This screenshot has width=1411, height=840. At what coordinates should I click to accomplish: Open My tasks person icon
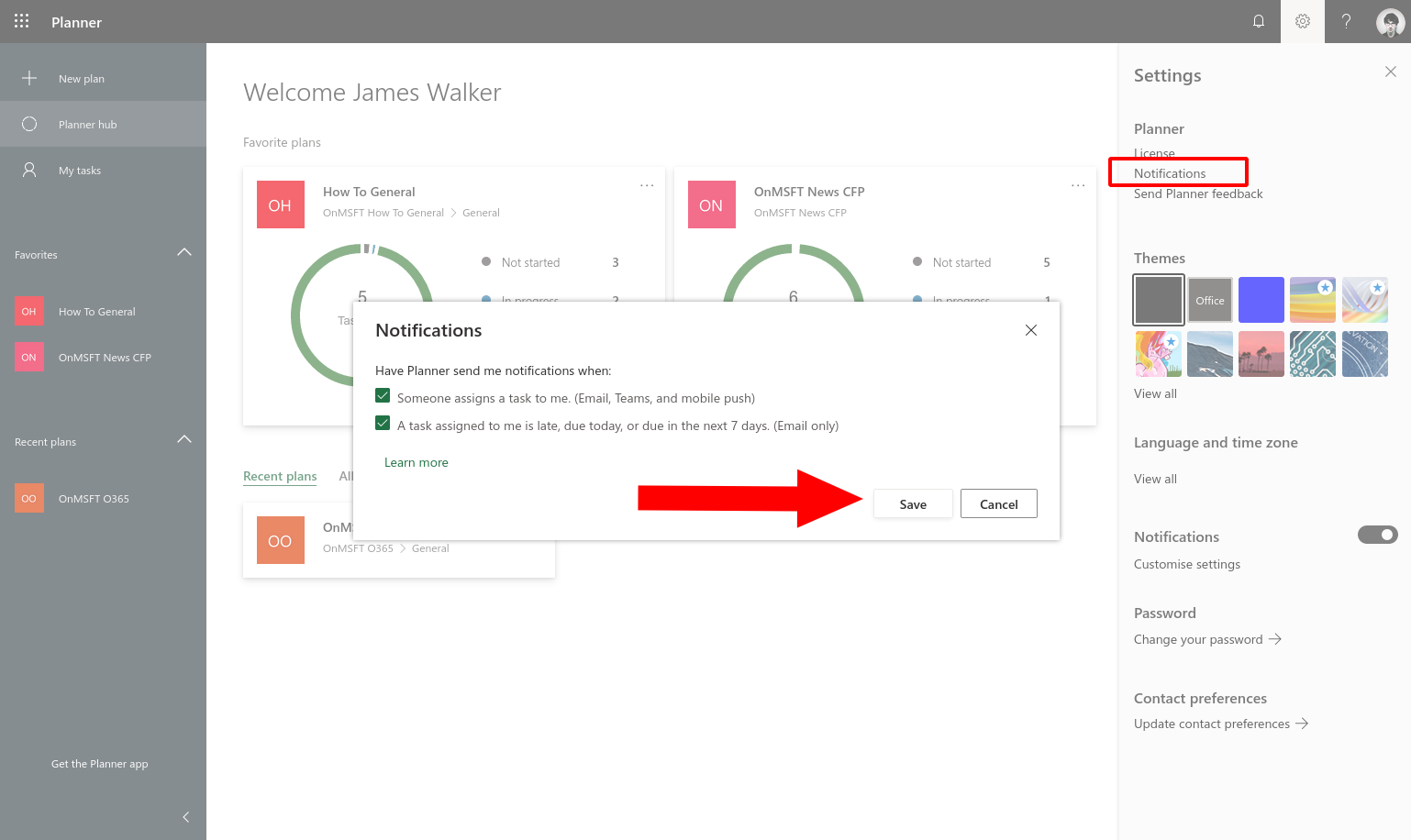29,170
